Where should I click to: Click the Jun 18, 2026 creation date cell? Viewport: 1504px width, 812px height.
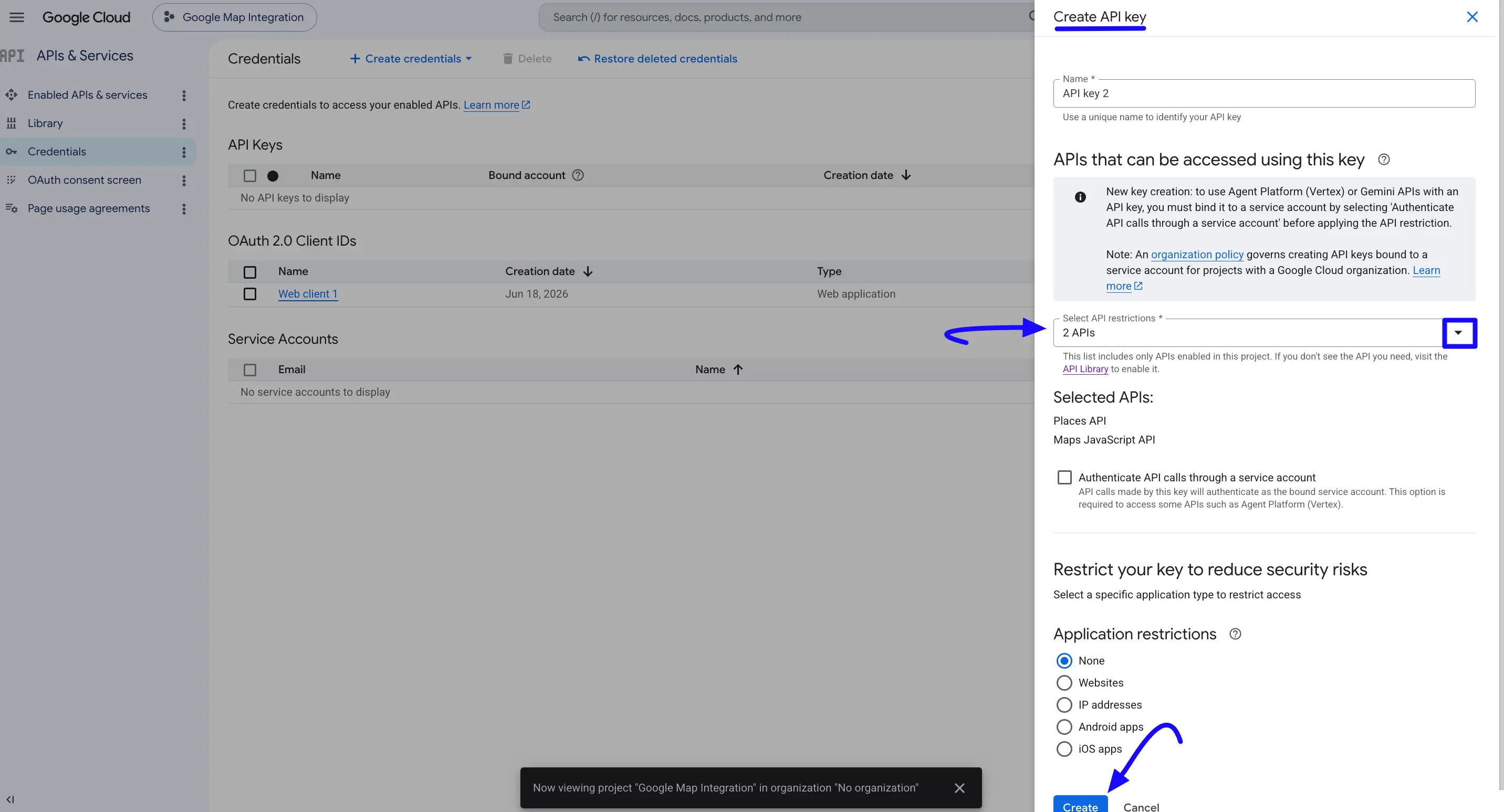coord(536,293)
